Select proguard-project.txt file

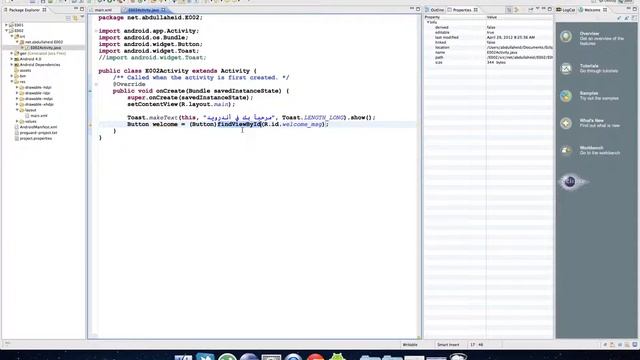(x=38, y=133)
